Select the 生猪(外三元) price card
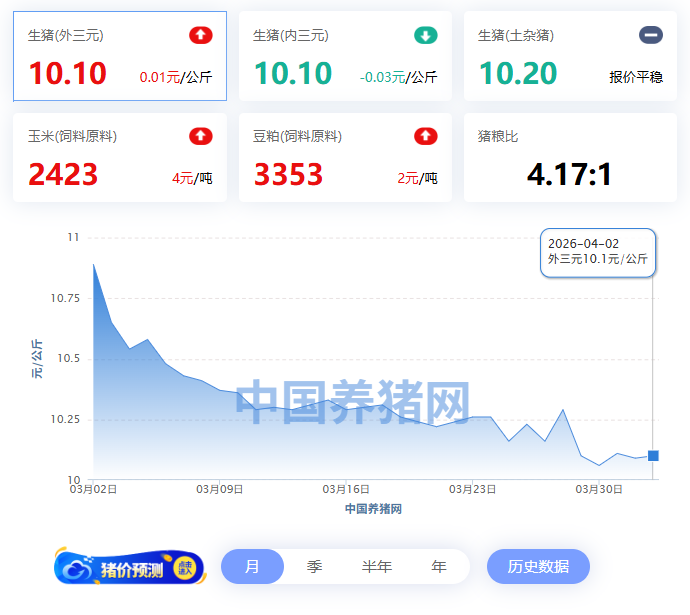 pos(120,57)
